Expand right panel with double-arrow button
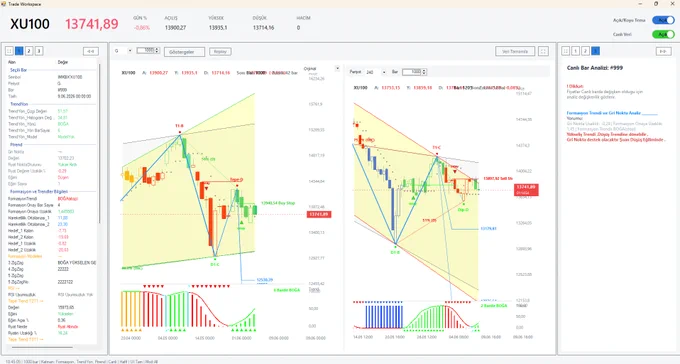This screenshot has height=364, width=680. click(x=663, y=51)
